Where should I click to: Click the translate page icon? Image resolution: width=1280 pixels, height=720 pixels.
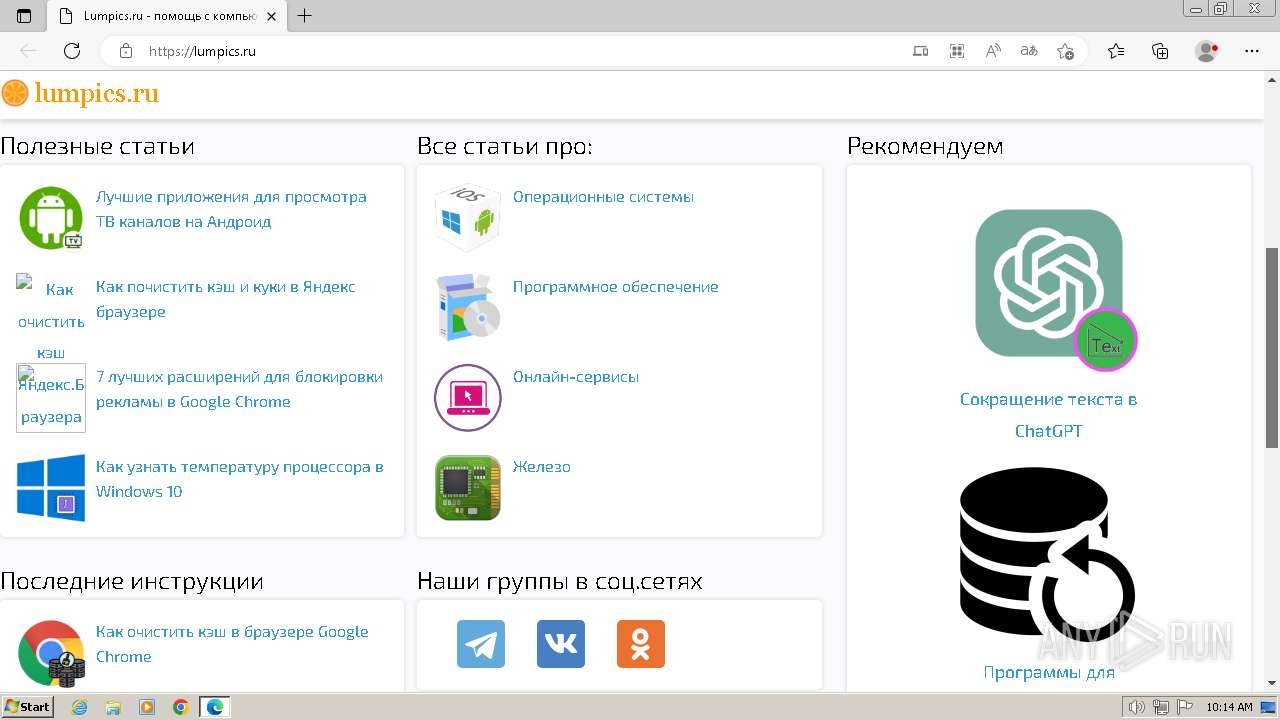click(1029, 51)
